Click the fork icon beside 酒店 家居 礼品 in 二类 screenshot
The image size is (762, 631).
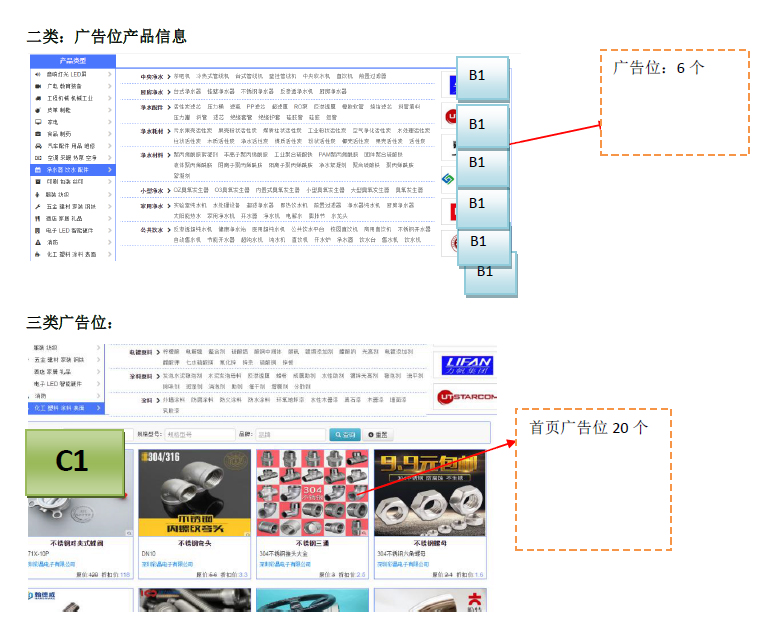click(37, 219)
